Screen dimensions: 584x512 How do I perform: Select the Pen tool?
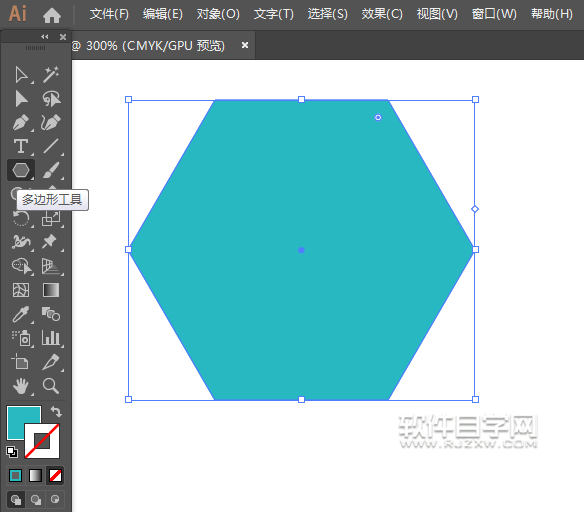click(x=21, y=123)
